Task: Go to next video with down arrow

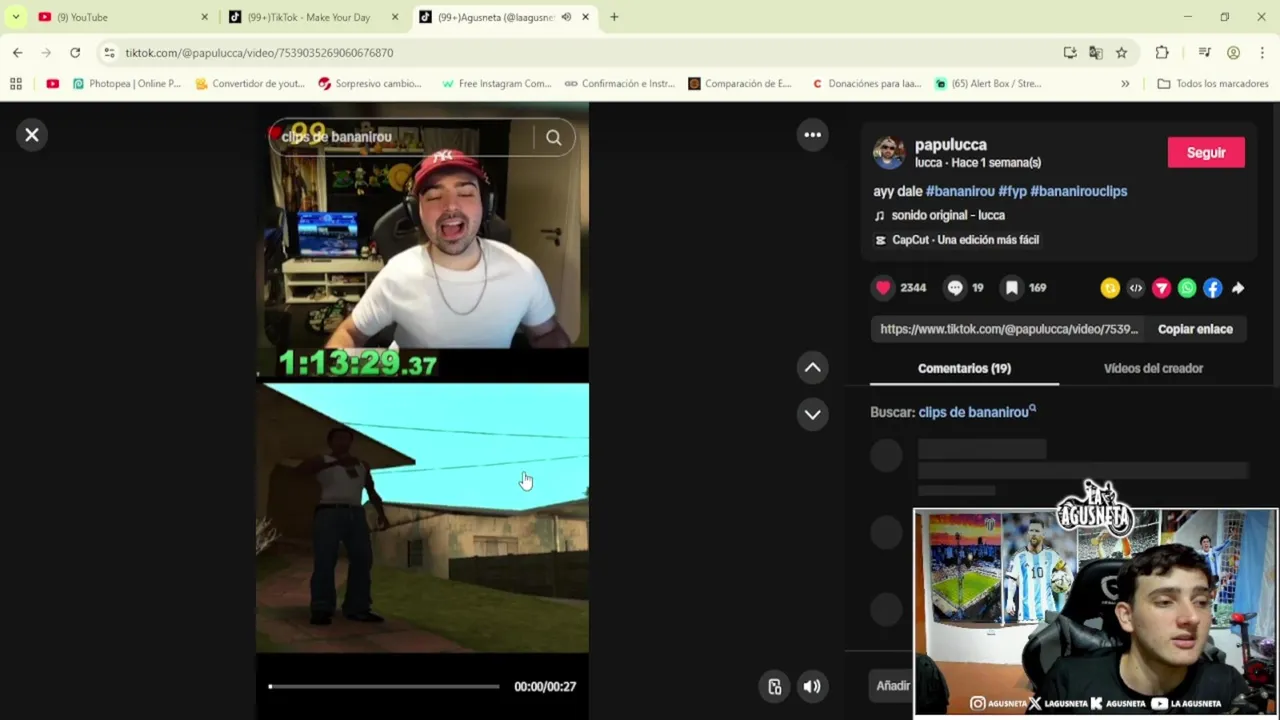Action: tap(813, 414)
